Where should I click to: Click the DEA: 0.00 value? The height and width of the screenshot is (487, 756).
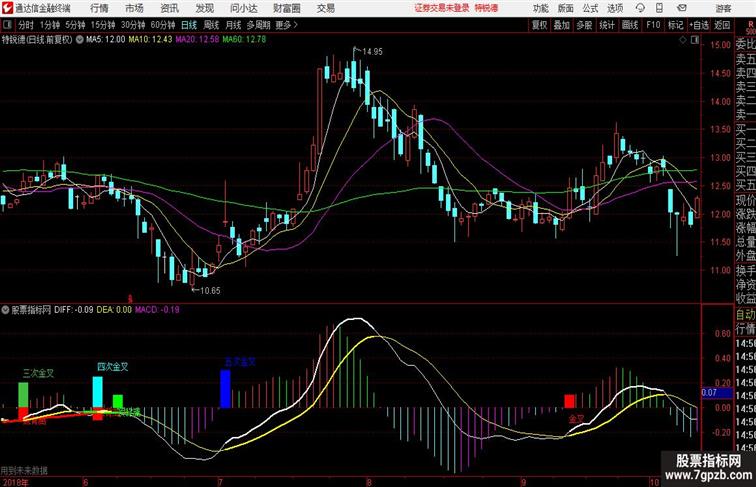[114, 310]
